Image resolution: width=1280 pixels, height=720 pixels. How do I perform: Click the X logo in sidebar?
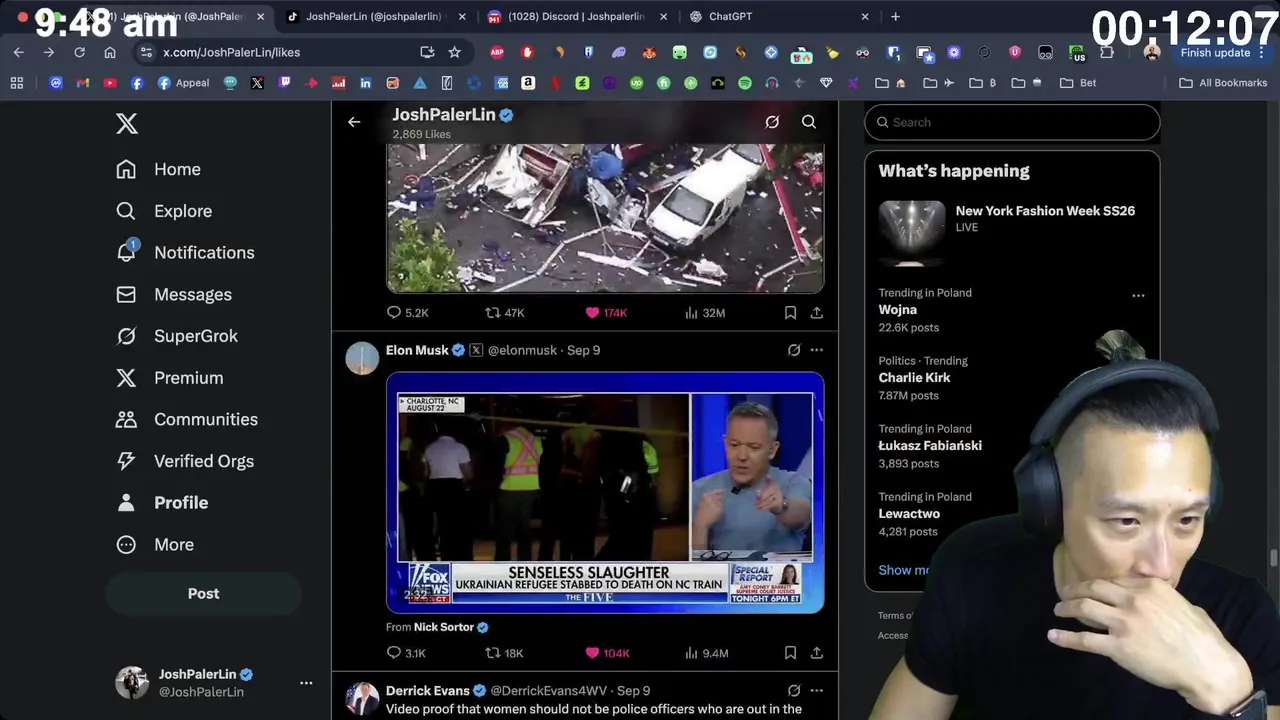[127, 123]
